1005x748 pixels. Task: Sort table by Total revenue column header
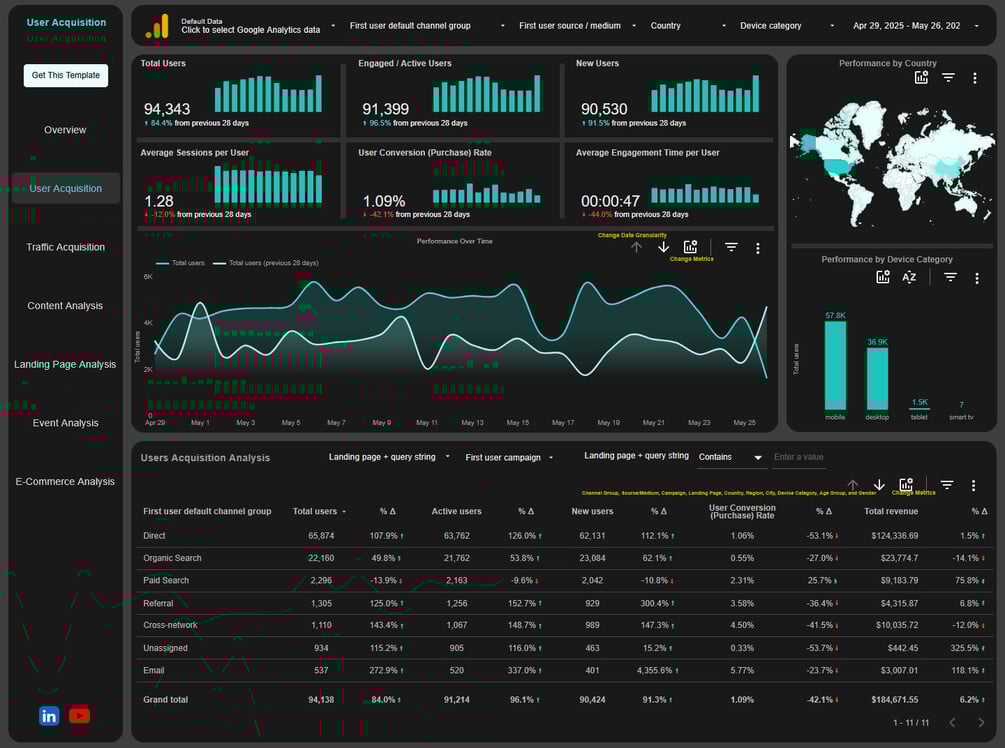point(891,511)
